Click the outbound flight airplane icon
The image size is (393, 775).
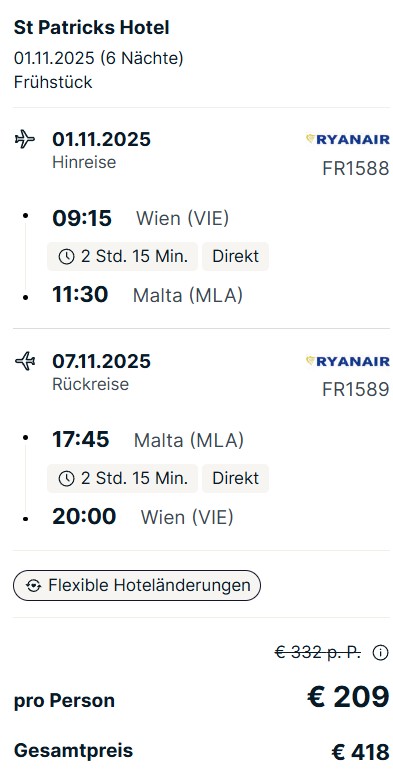25,139
